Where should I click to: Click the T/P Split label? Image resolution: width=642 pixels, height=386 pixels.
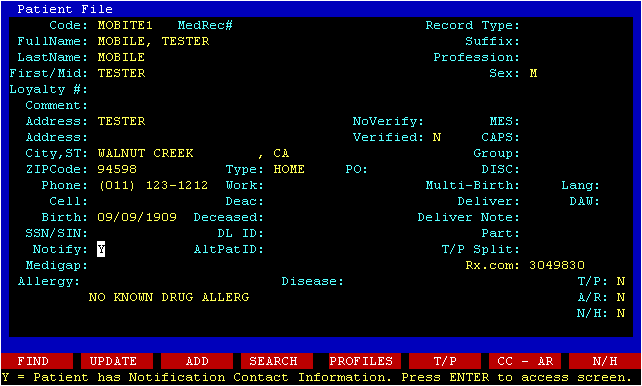click(x=481, y=249)
